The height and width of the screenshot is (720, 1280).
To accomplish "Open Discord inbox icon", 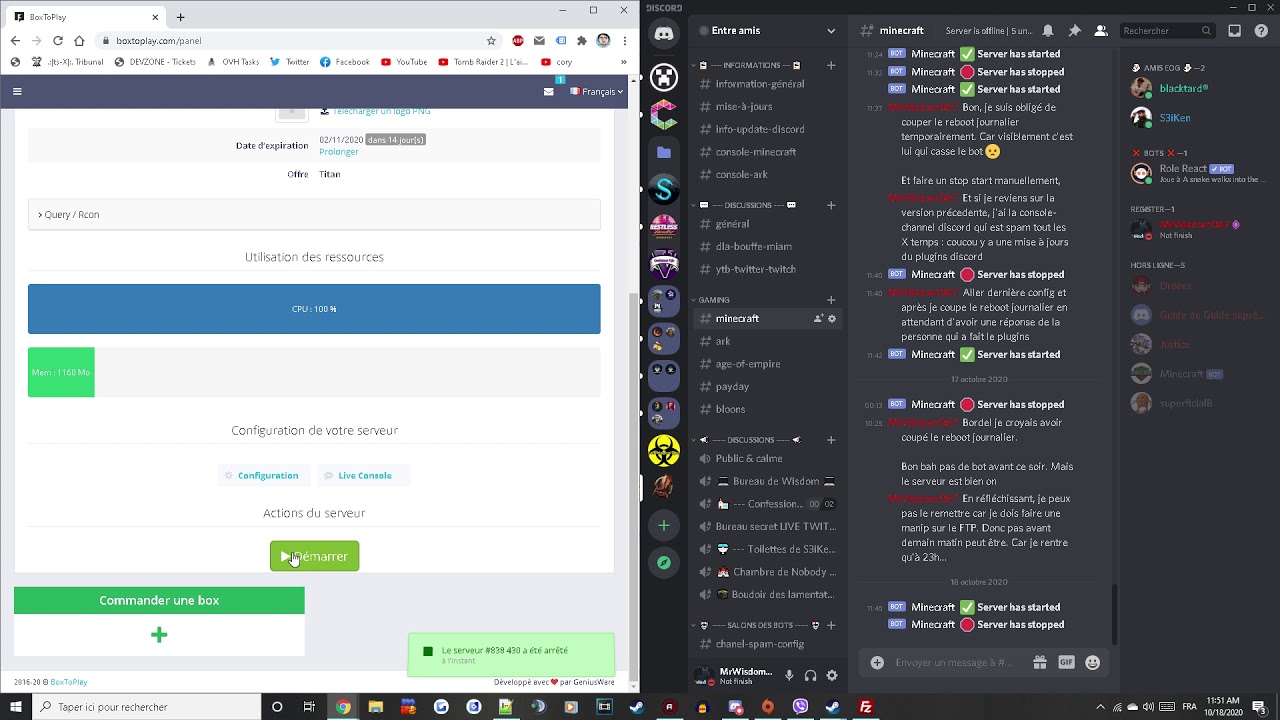I will click(x=1235, y=31).
